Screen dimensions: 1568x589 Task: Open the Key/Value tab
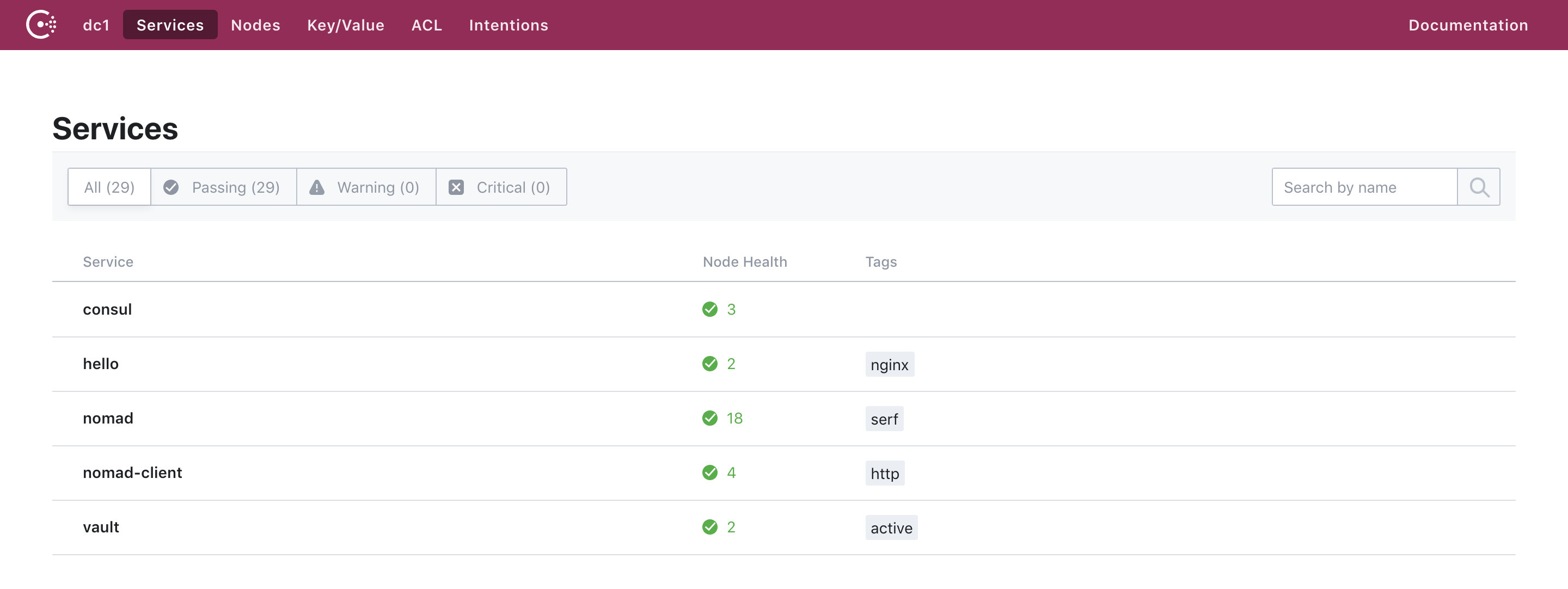(x=345, y=25)
